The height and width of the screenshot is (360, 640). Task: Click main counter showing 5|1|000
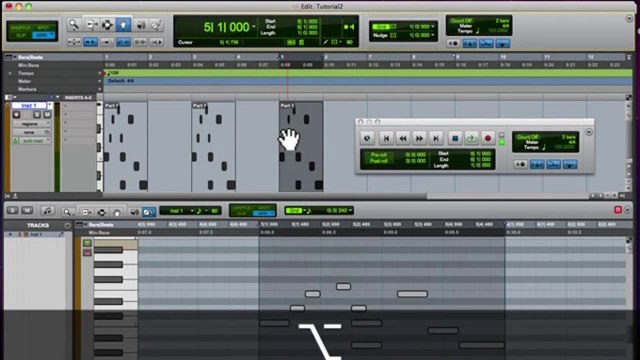coord(226,27)
